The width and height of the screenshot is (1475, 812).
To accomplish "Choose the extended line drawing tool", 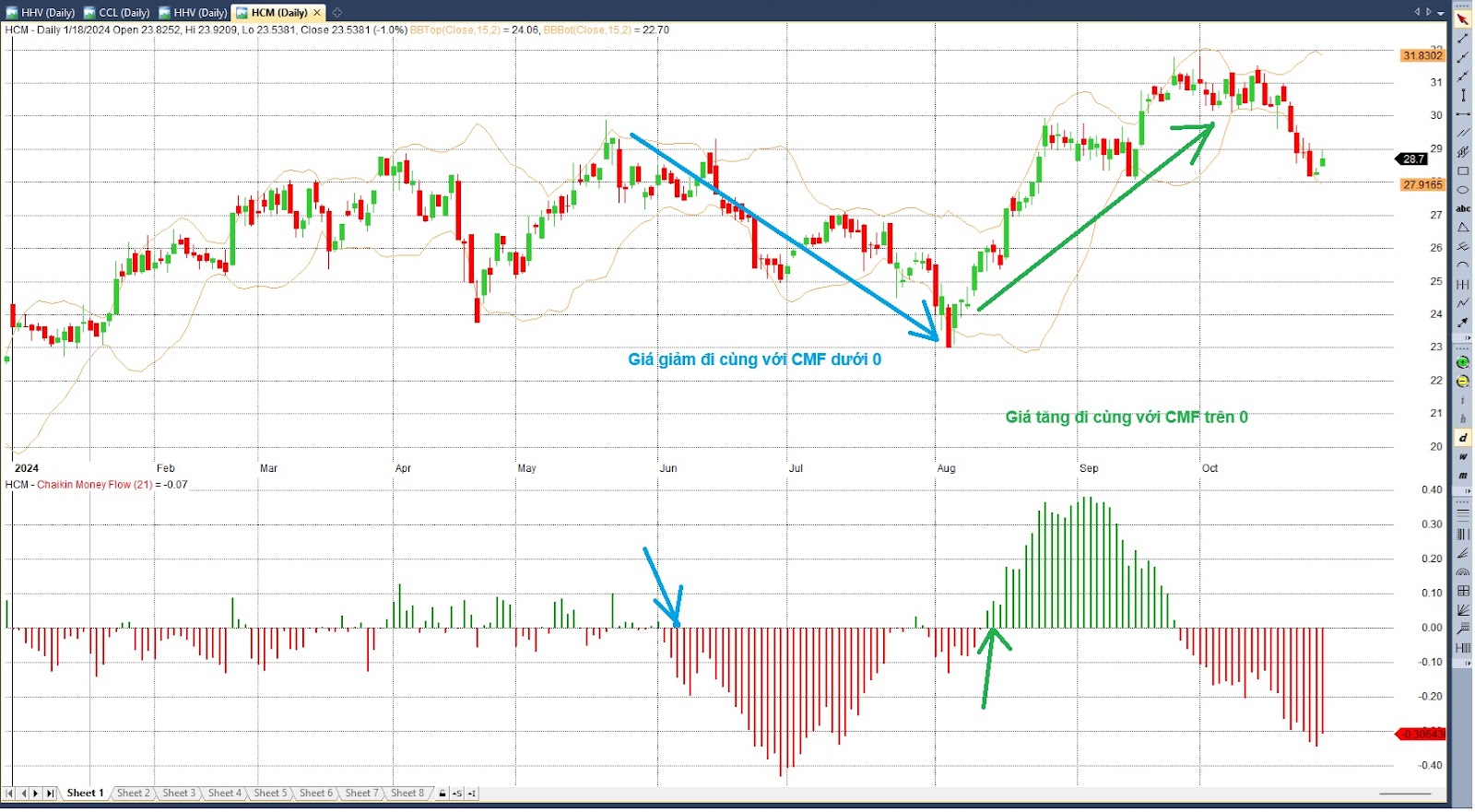I will coord(1463,76).
